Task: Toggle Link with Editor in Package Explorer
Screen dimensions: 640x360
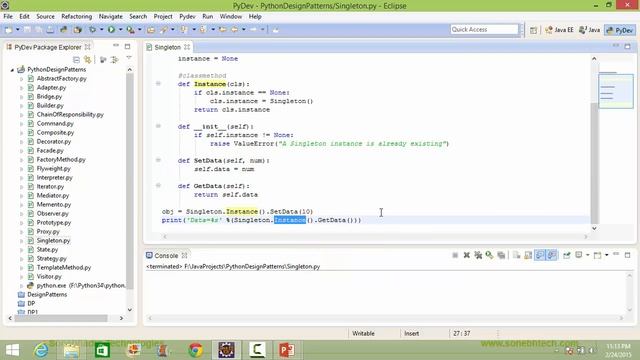Action: tap(87, 60)
